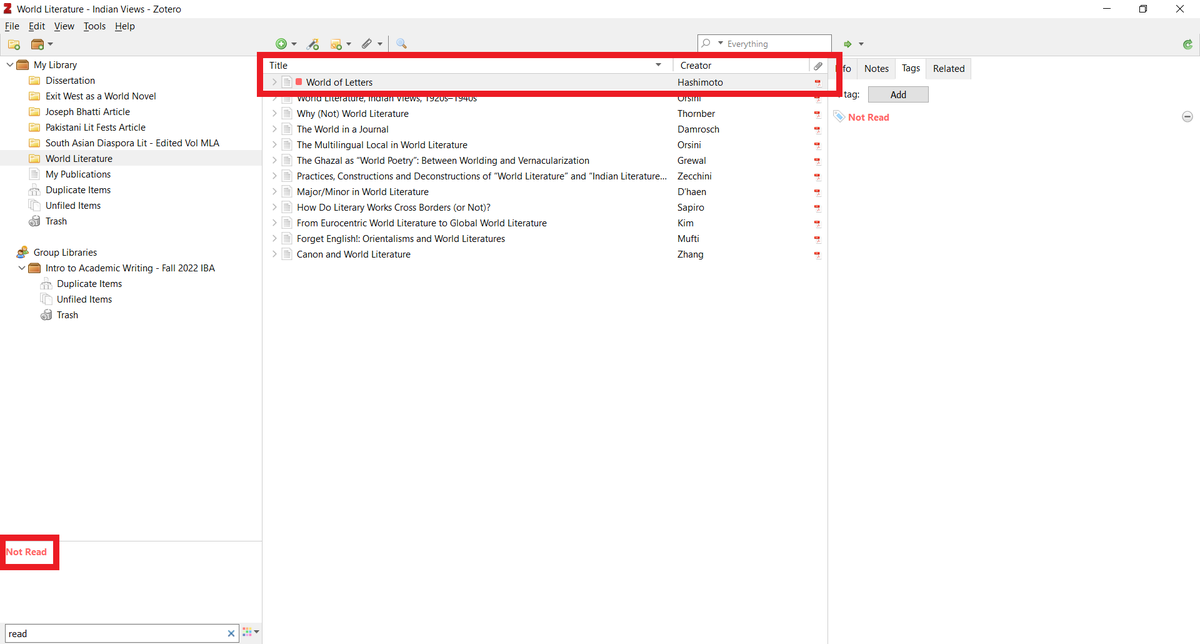
Task: Click the Add Attachment paperclip icon
Action: (367, 44)
